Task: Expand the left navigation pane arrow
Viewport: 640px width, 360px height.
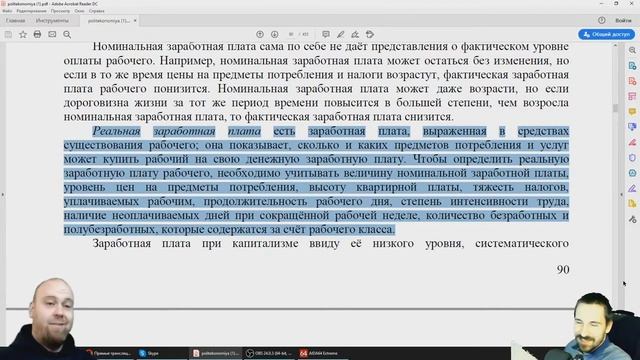Action: [x=2, y=195]
